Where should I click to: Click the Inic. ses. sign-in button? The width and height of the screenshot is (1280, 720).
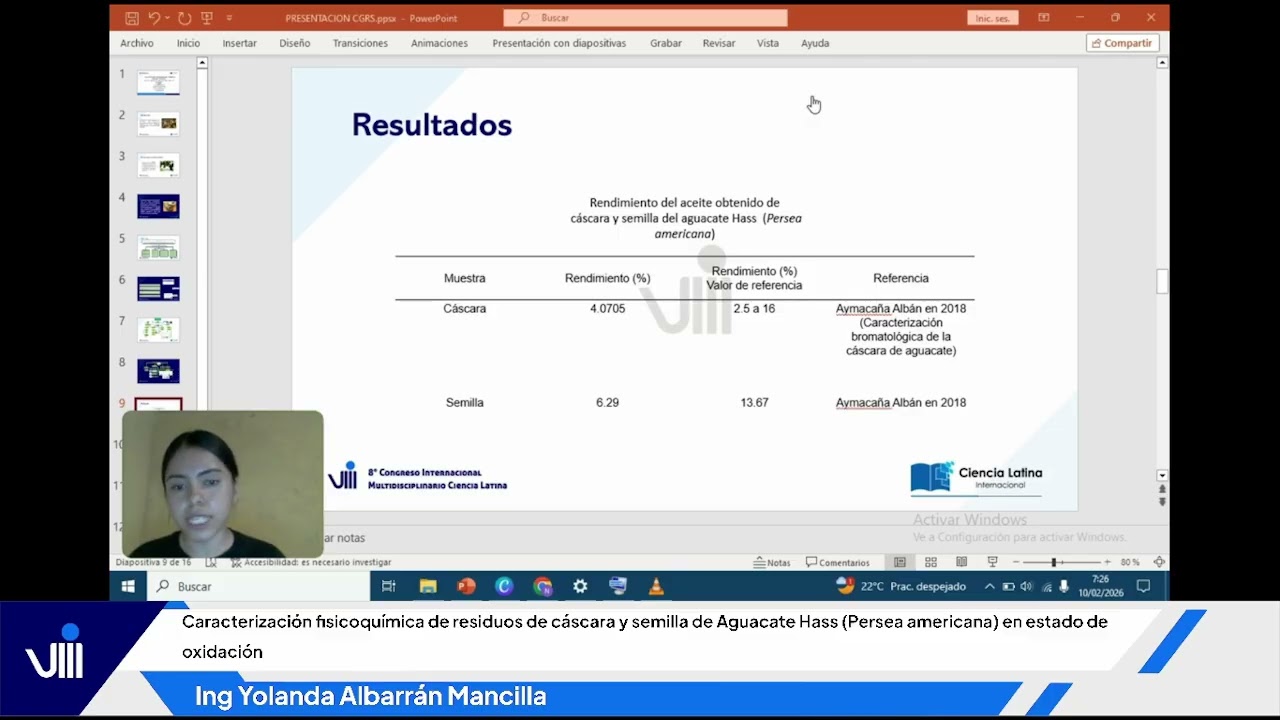(992, 18)
